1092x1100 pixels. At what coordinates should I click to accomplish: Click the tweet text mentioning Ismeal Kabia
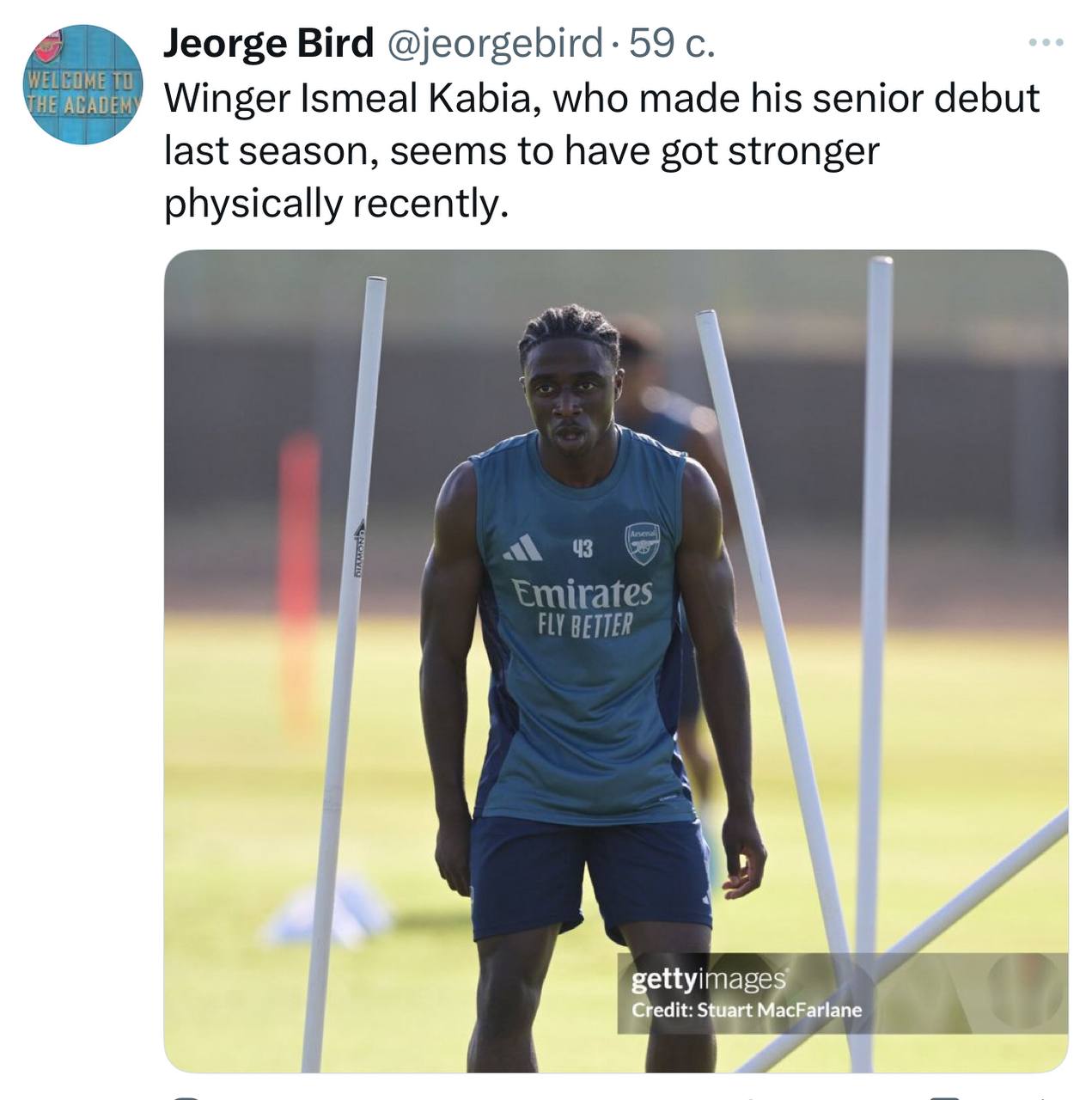point(601,150)
